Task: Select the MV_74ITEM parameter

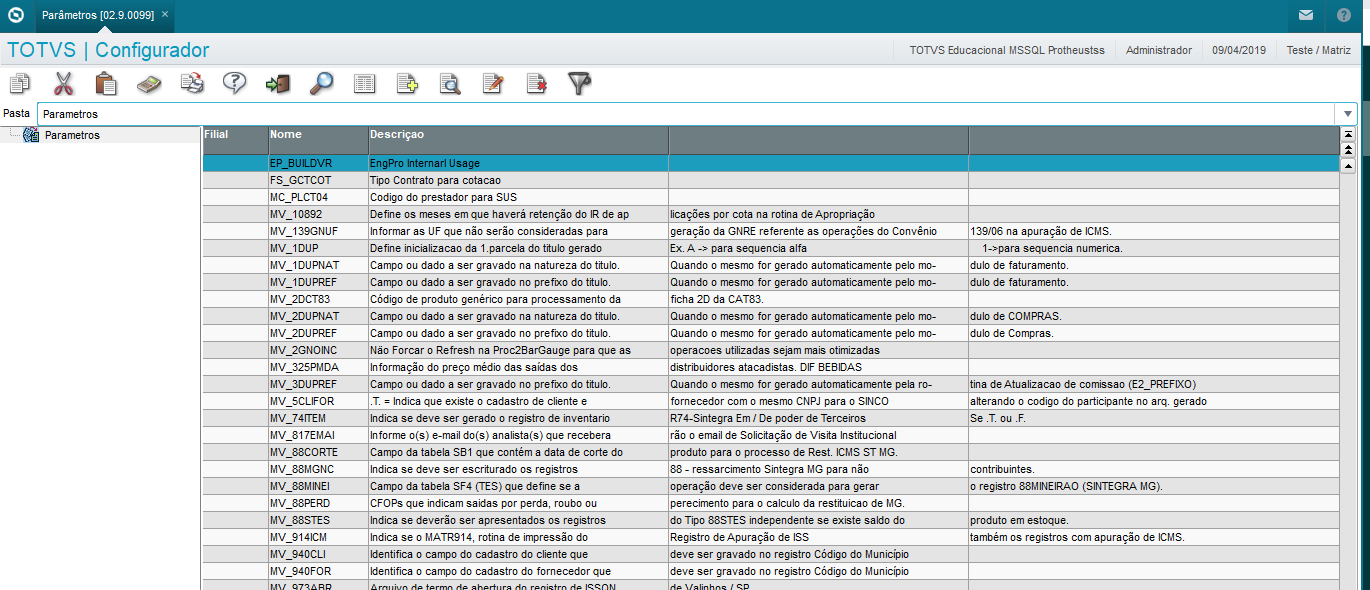Action: [770, 418]
